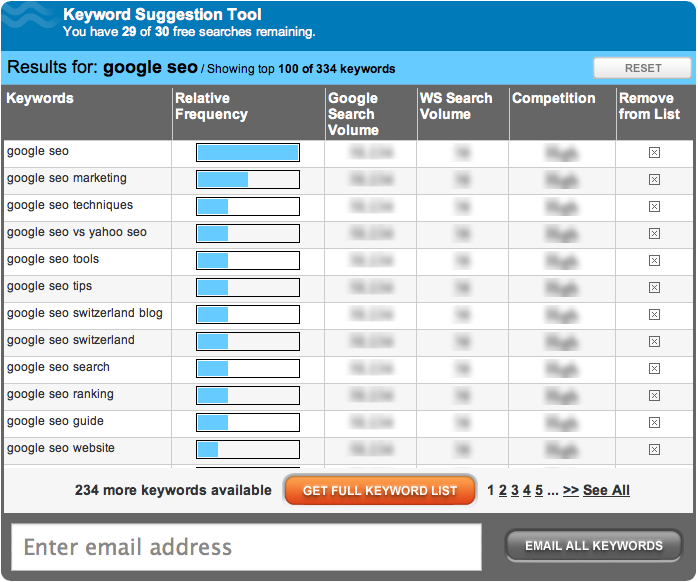Click frequency bar for 'google seo website'

(x=248, y=449)
